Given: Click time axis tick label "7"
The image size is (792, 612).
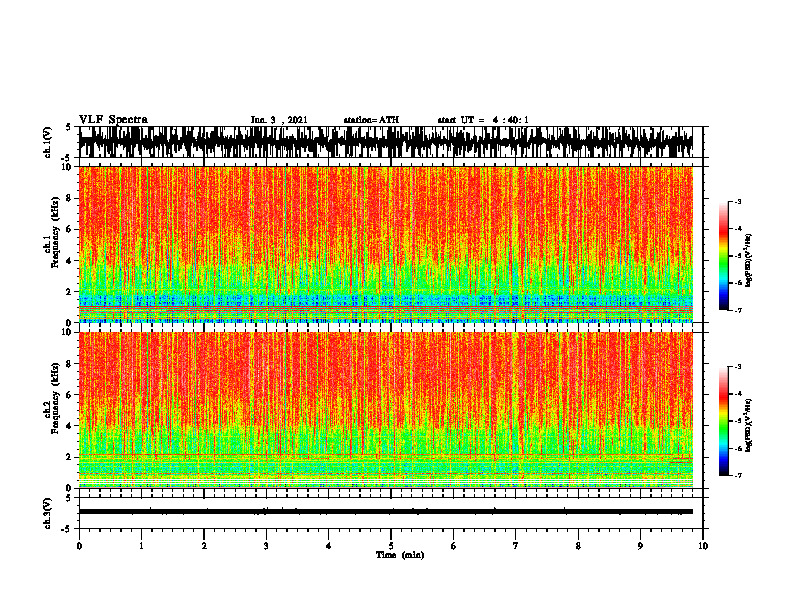Looking at the screenshot, I should point(516,546).
